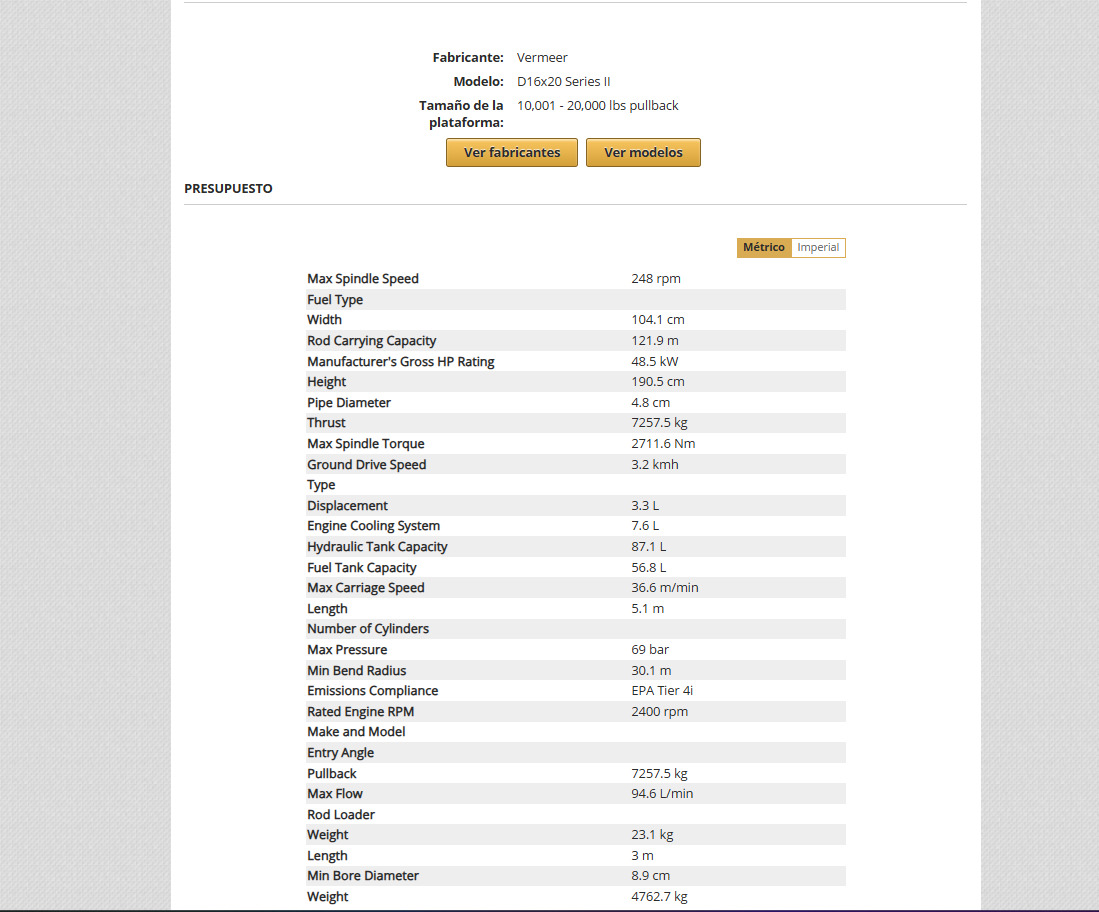This screenshot has height=912, width=1099.
Task: Select the 3.2 kmh value
Action: pos(655,465)
